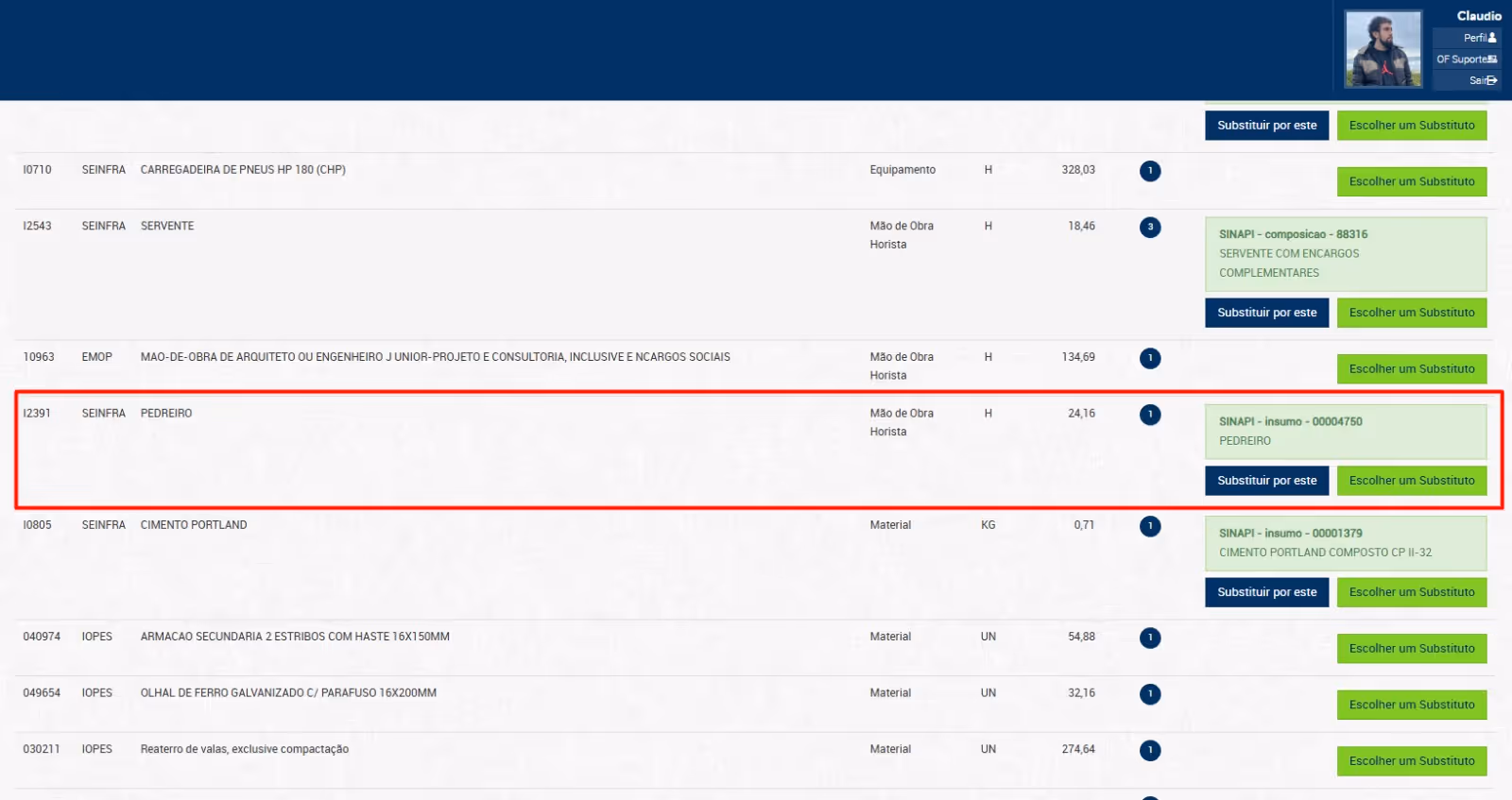Click Escolher um Substituto for CIMENTO PORTLAND
The height and width of the screenshot is (800, 1512).
point(1412,592)
